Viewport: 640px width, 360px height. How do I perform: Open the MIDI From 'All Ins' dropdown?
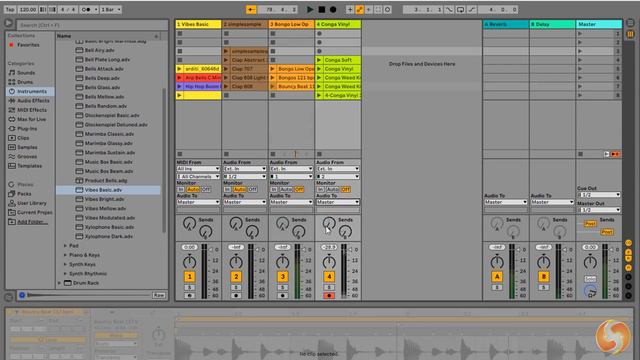(x=198, y=169)
